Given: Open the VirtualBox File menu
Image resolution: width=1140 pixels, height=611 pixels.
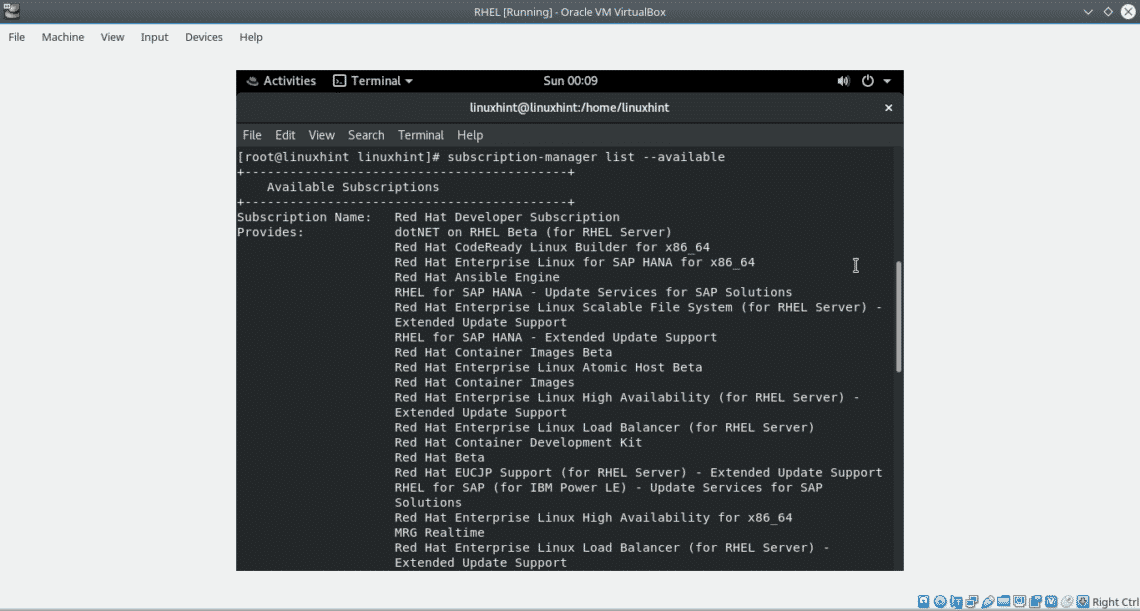Looking at the screenshot, I should pyautogui.click(x=17, y=37).
